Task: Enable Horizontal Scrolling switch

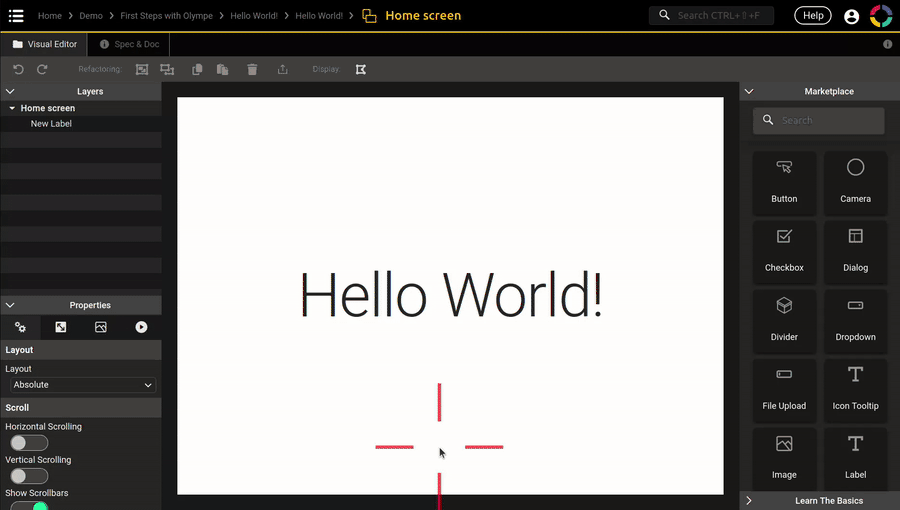Action: [x=29, y=443]
